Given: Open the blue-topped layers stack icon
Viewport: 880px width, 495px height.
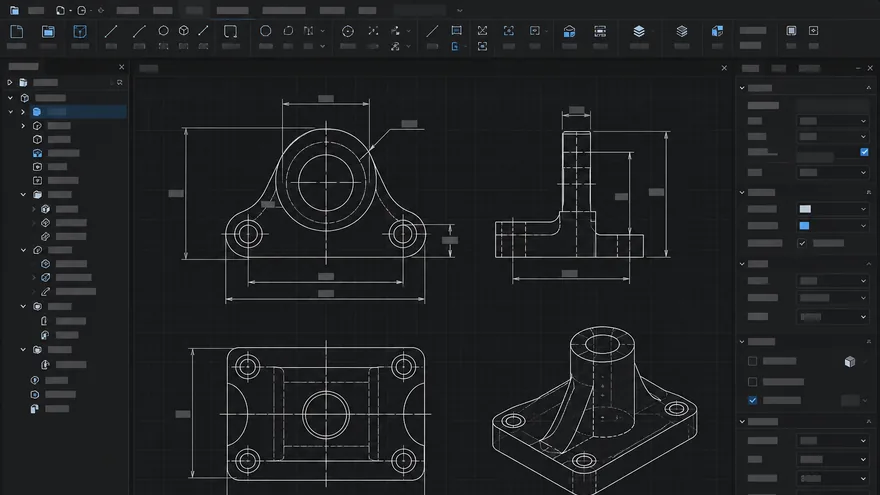Looking at the screenshot, I should point(639,31).
